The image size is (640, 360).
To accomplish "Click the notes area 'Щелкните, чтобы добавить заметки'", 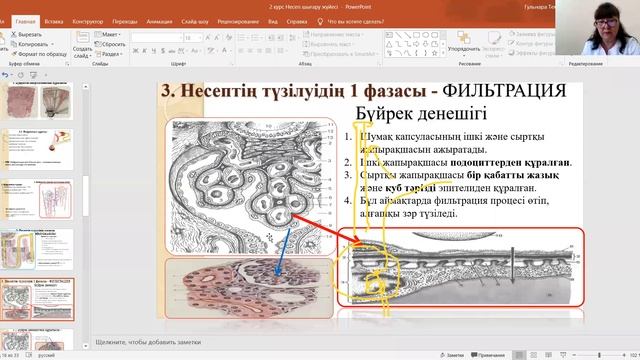I will click(x=148, y=342).
